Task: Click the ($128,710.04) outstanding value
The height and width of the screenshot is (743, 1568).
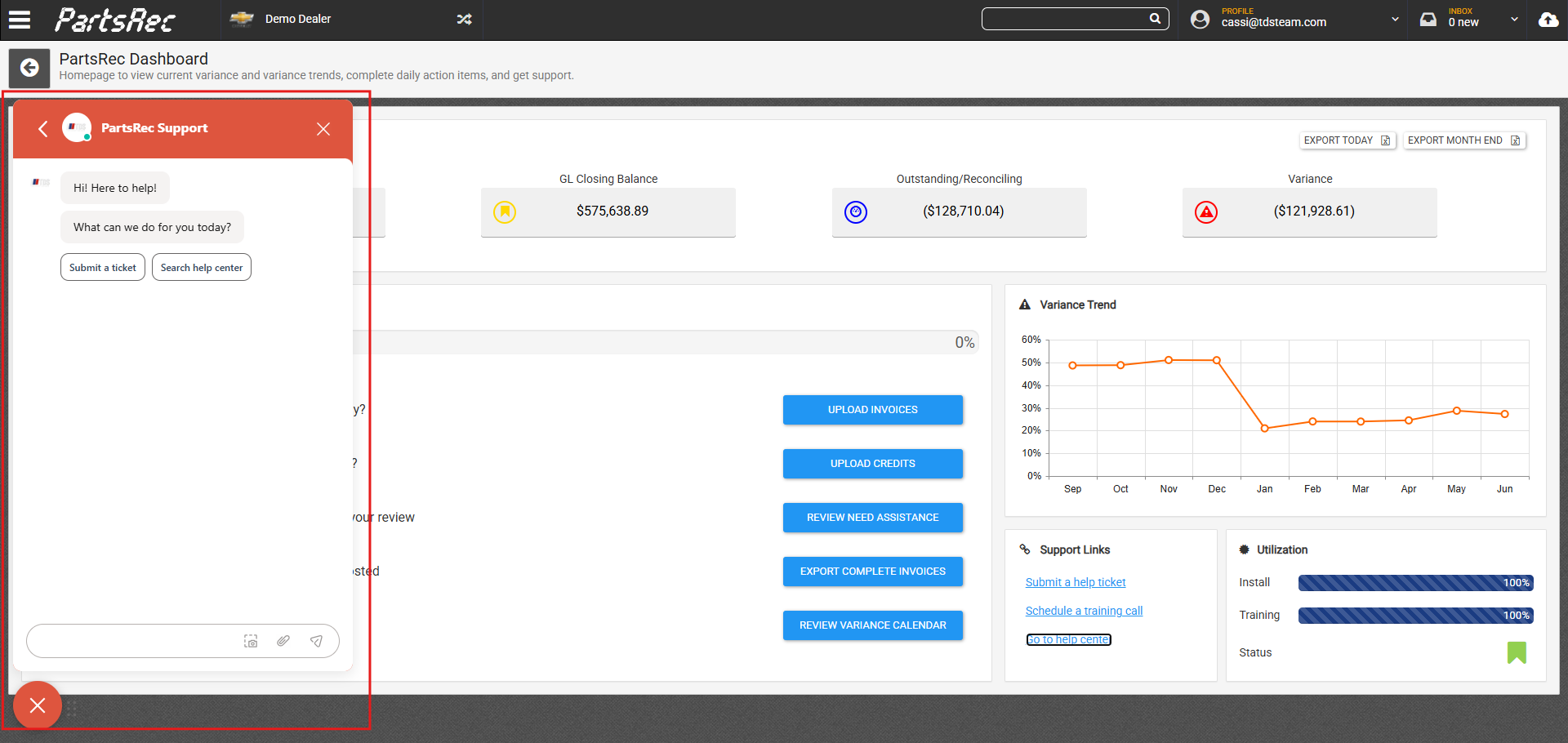Action: tap(964, 211)
